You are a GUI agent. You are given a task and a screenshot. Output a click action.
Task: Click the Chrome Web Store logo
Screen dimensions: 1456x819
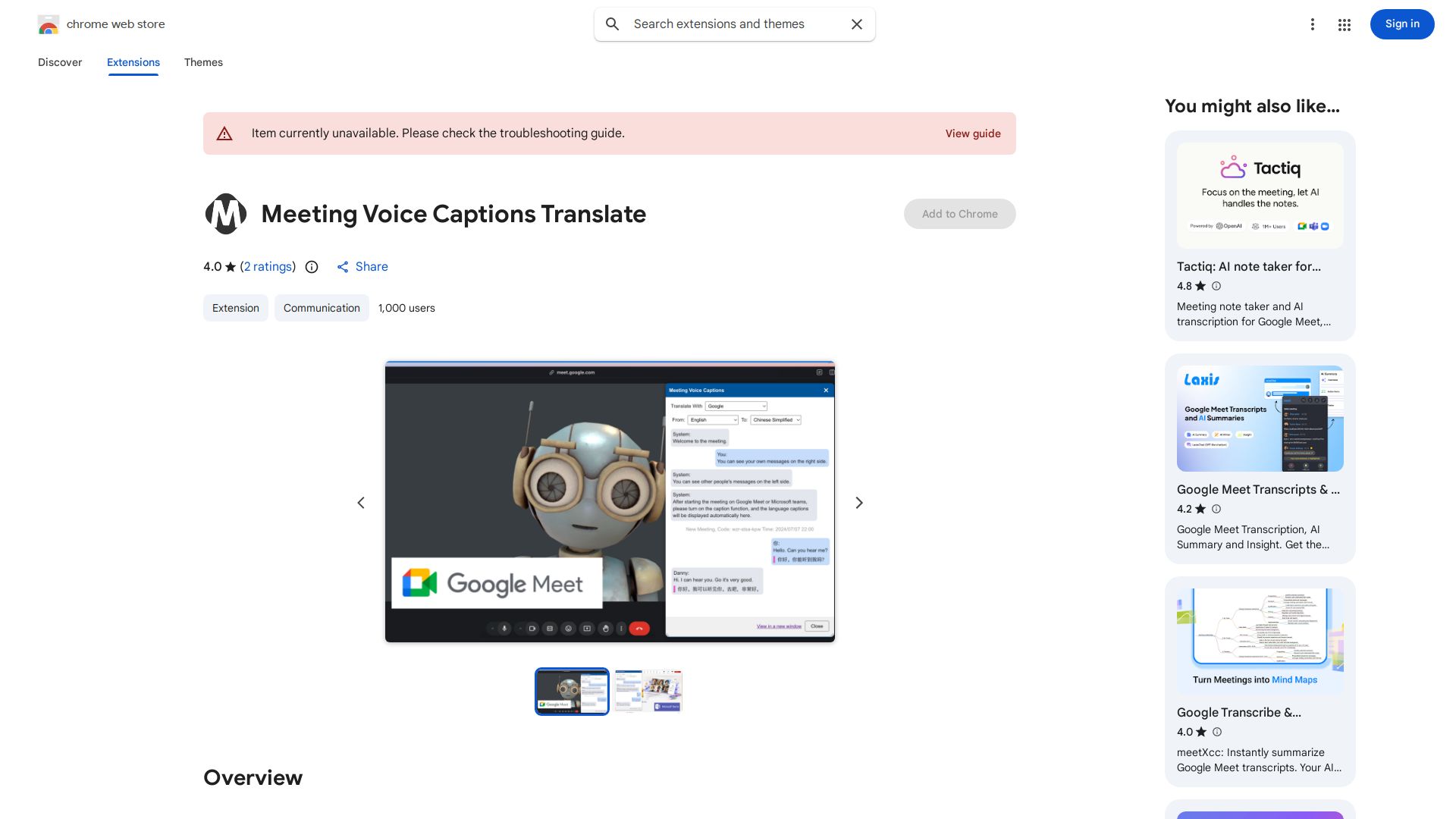(49, 24)
